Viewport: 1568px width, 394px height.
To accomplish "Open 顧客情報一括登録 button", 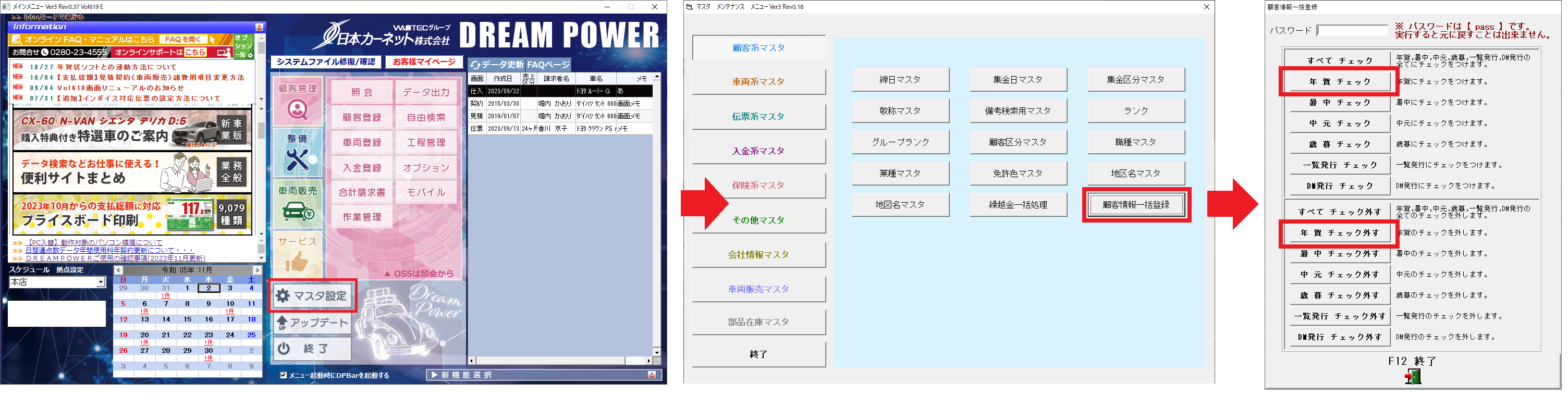I will [x=1136, y=205].
